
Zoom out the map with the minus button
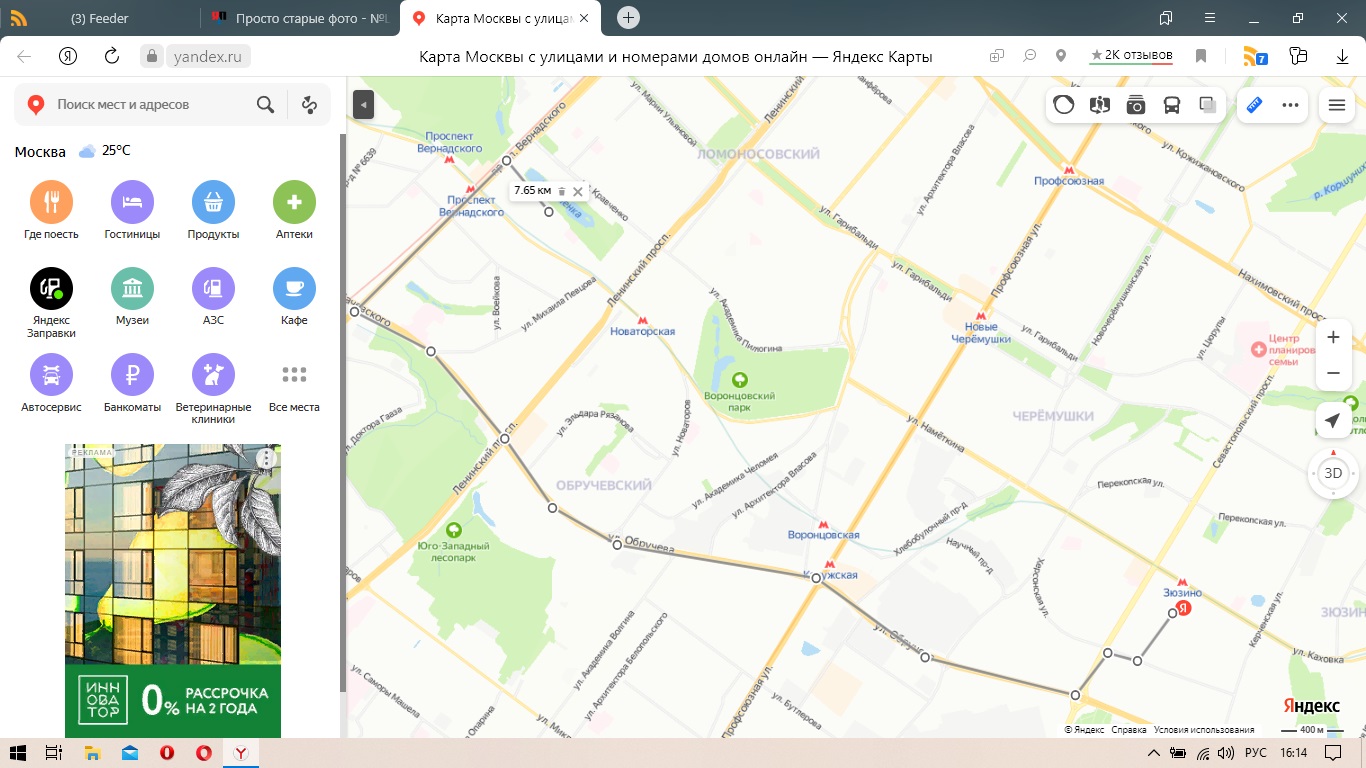tap(1333, 373)
